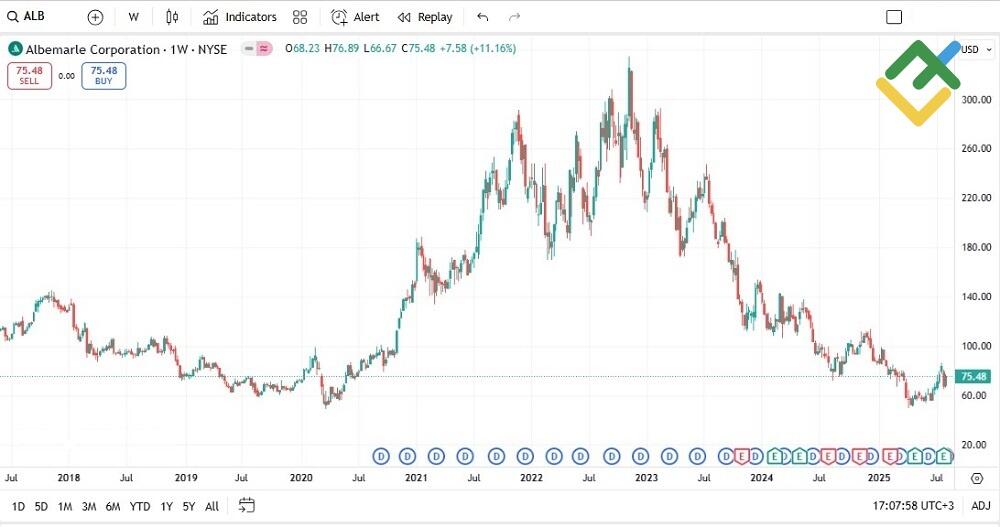
Task: Click the 75.48 BUY button
Action: 104,76
